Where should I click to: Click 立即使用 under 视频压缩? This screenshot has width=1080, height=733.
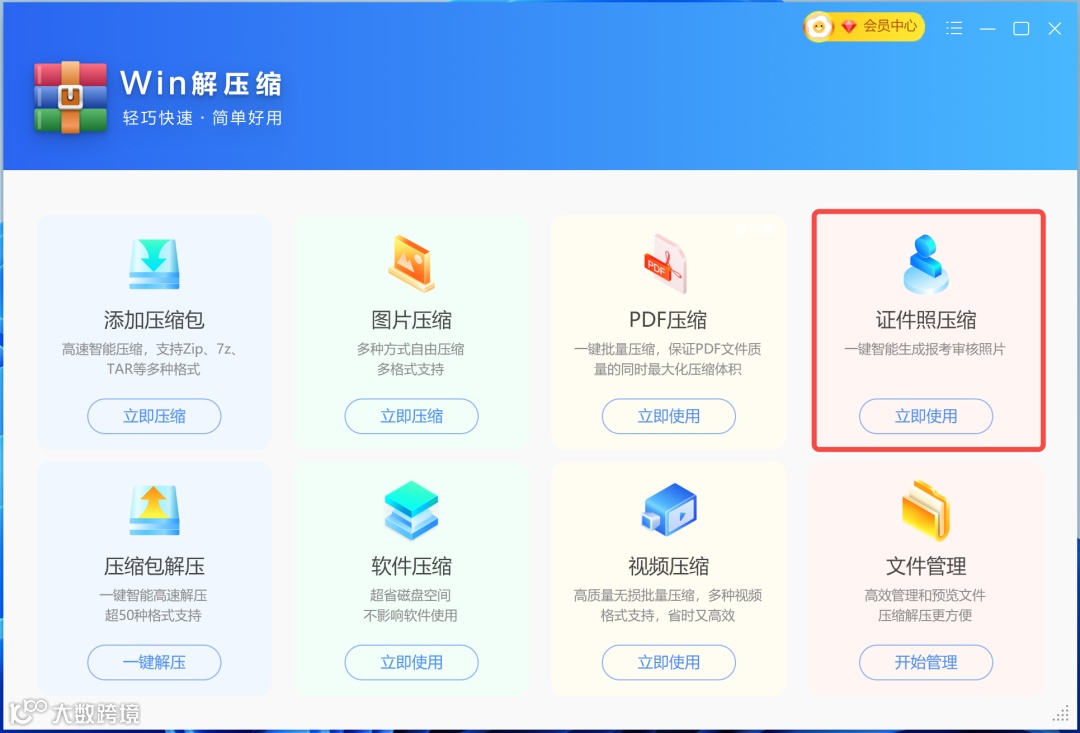coord(669,662)
